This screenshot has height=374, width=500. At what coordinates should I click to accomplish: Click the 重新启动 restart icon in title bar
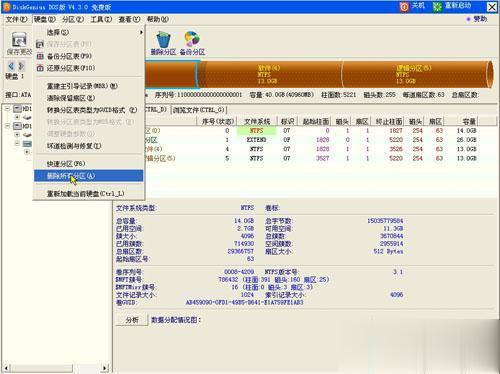(437, 6)
